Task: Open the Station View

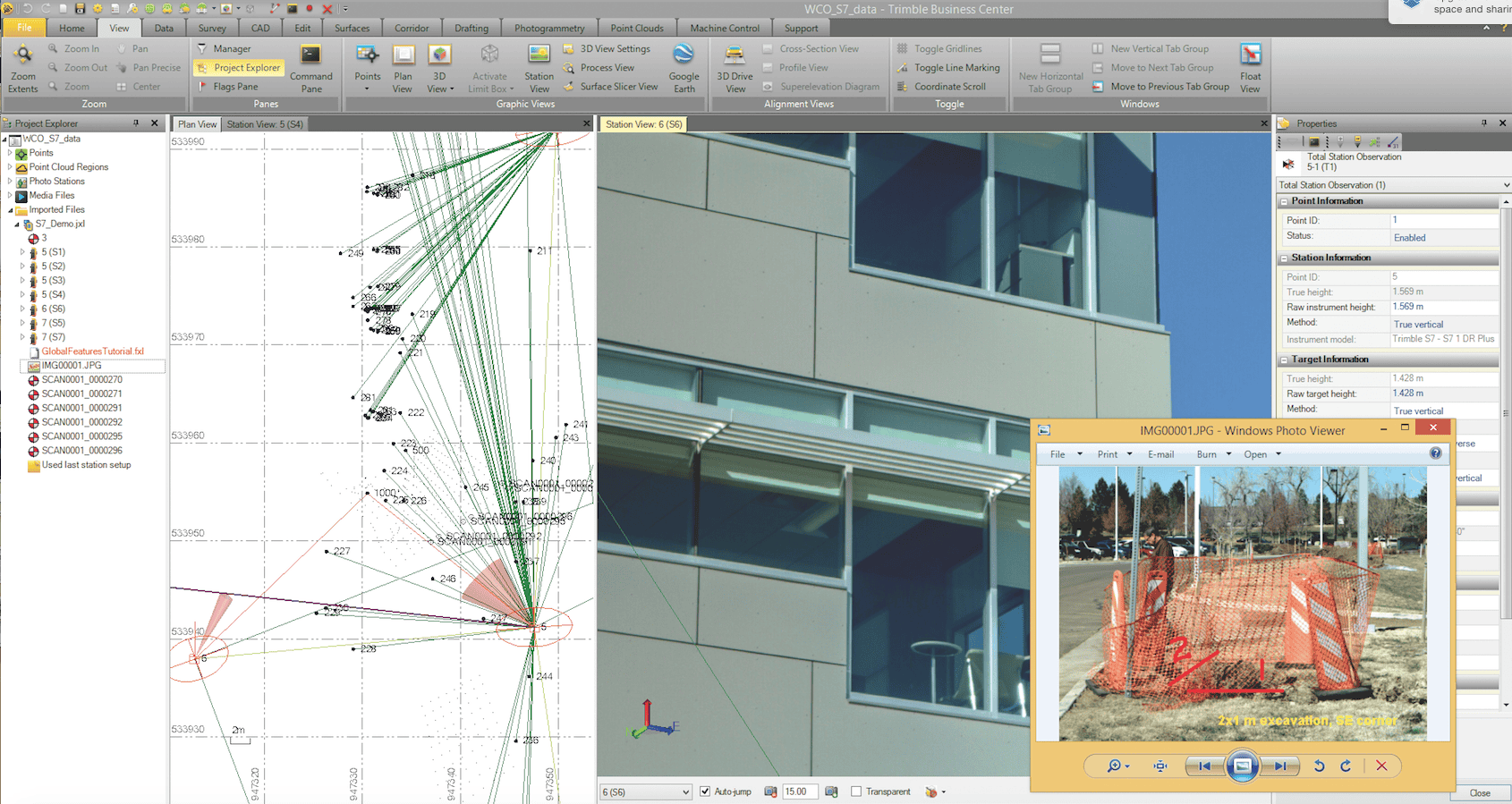Action: point(539,68)
